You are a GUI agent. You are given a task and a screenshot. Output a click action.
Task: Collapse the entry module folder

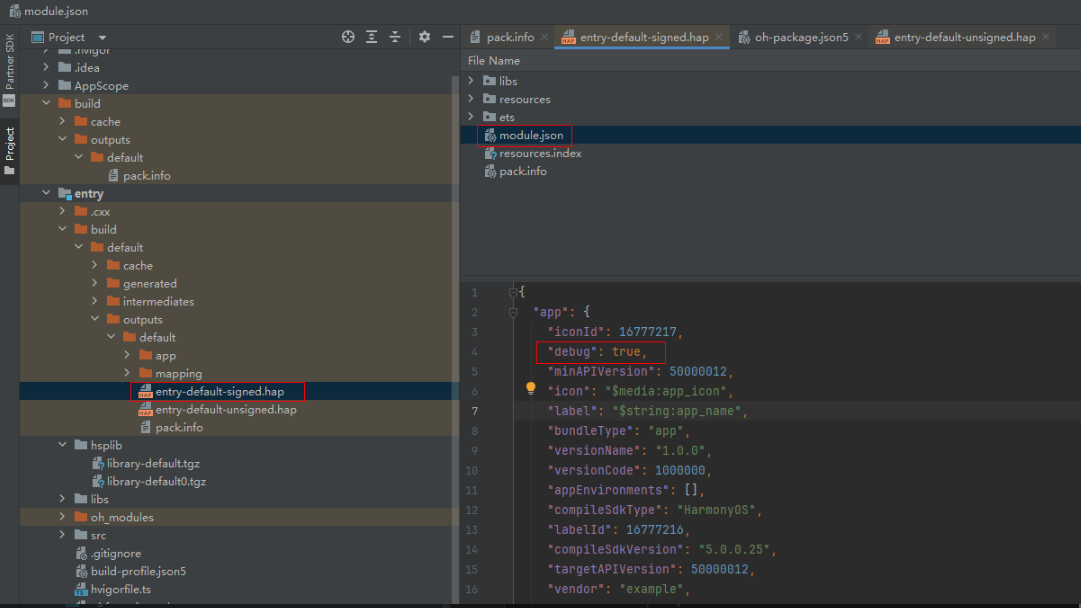[47, 194]
